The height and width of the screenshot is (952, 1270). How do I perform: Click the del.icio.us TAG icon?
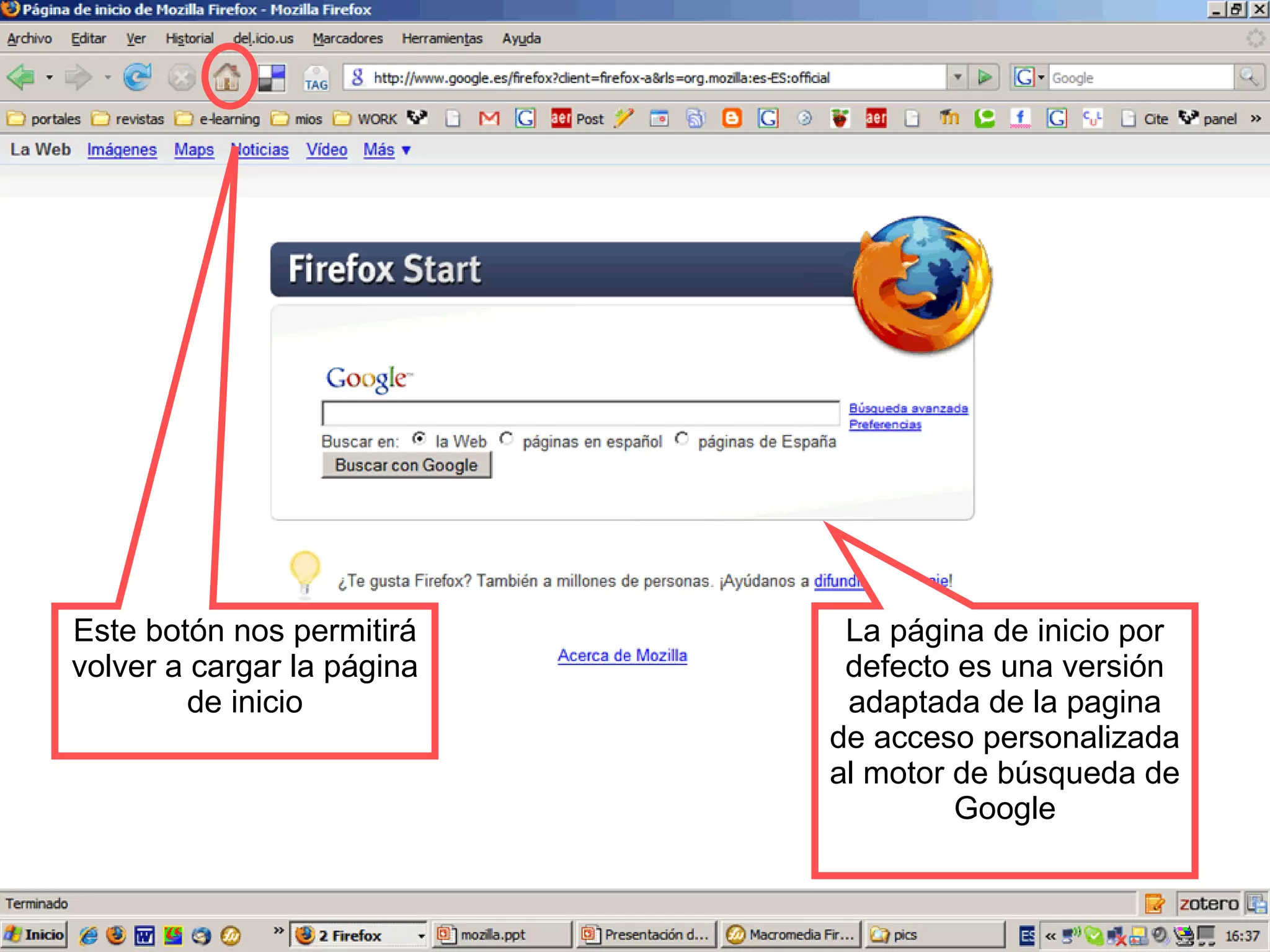click(316, 79)
